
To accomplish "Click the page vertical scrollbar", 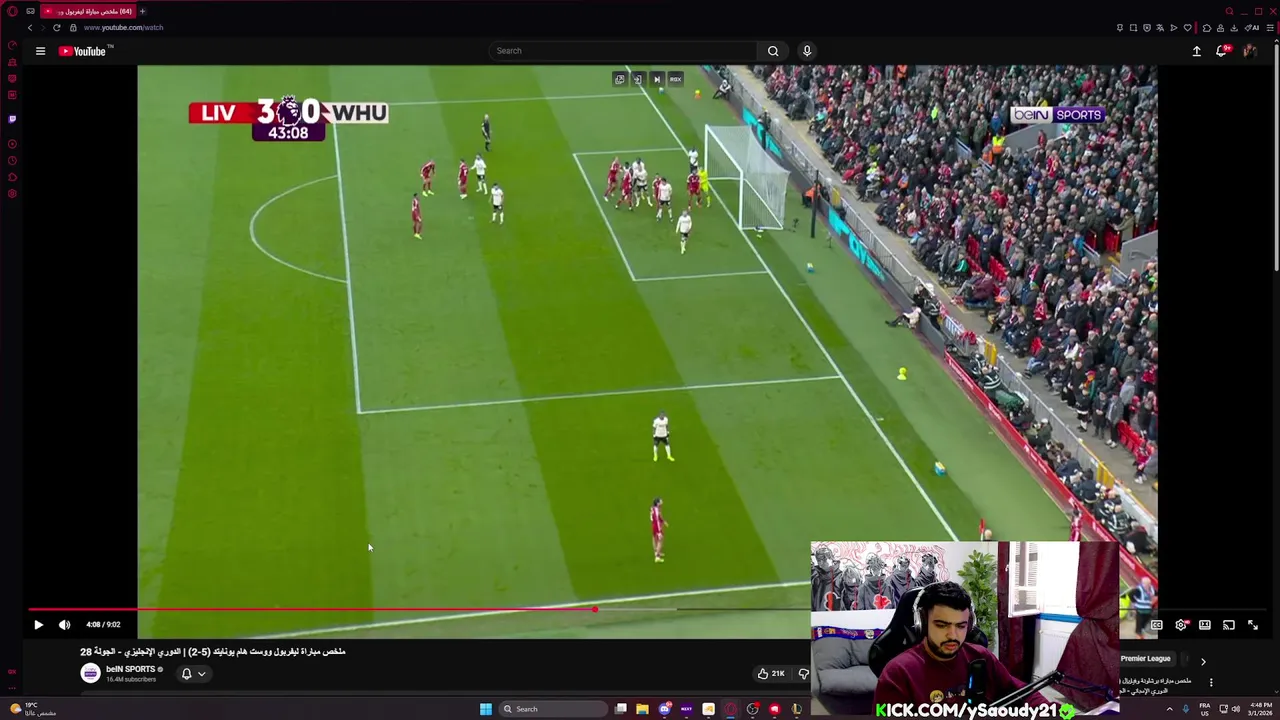I will 1276,160.
